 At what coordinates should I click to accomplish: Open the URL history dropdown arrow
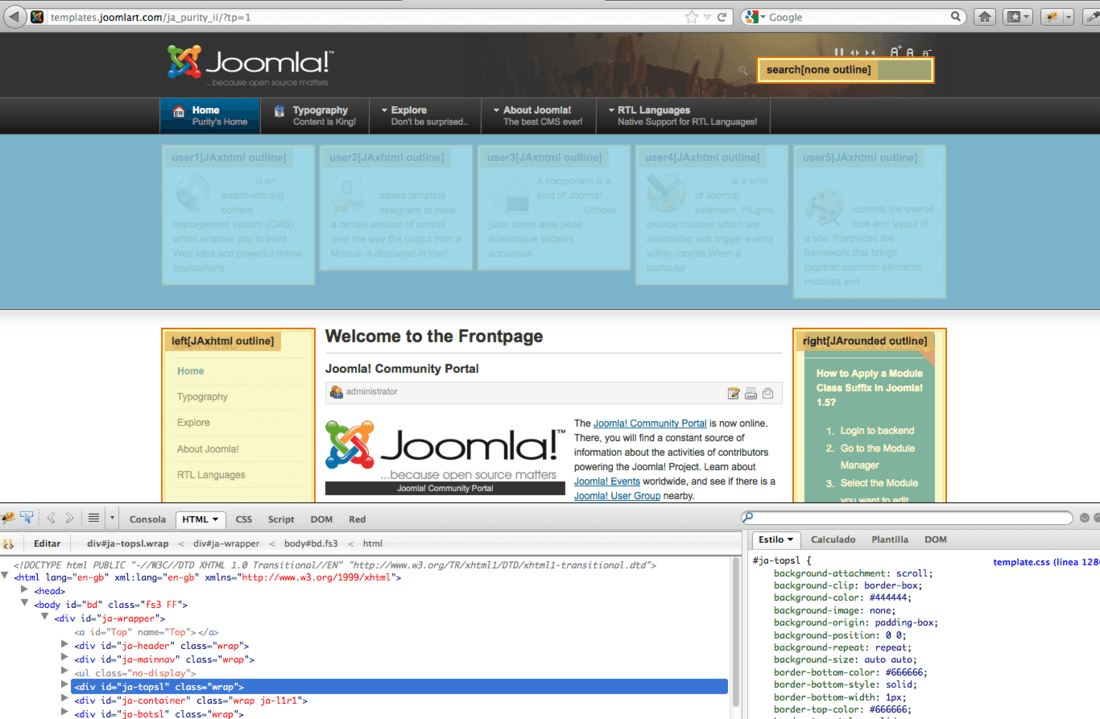click(707, 17)
